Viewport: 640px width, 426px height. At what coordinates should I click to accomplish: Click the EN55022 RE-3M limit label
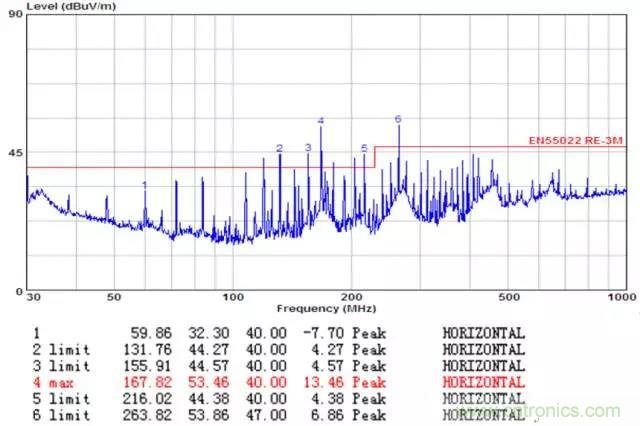(x=576, y=141)
